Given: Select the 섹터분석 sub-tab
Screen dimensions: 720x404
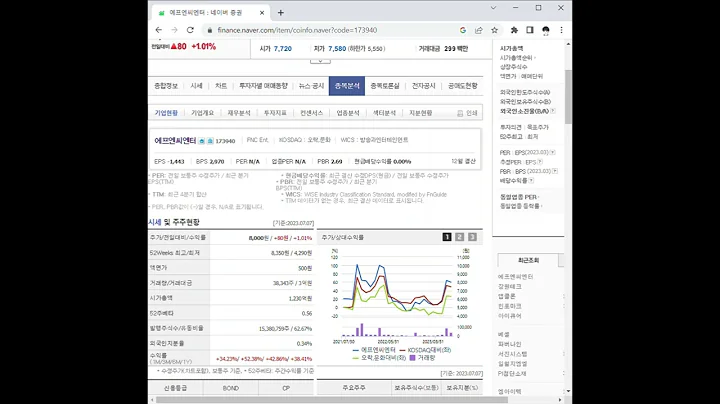Looking at the screenshot, I should (384, 113).
